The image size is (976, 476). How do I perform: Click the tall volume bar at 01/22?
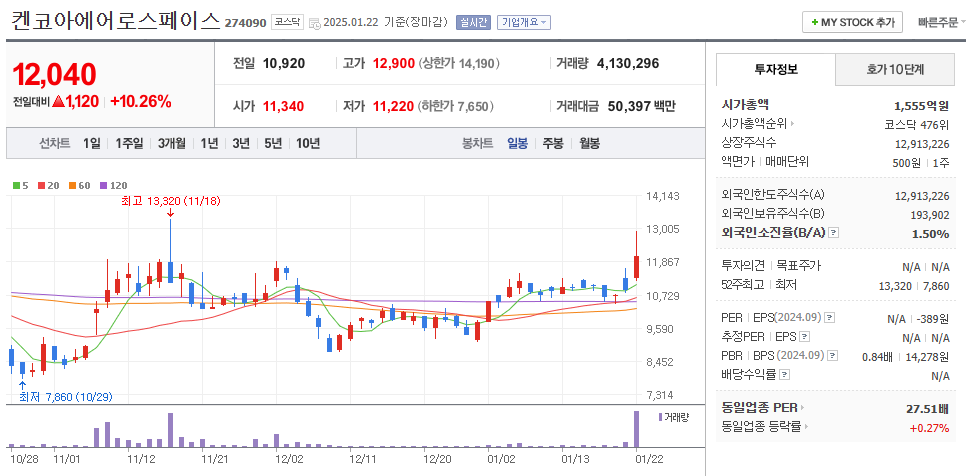[636, 429]
